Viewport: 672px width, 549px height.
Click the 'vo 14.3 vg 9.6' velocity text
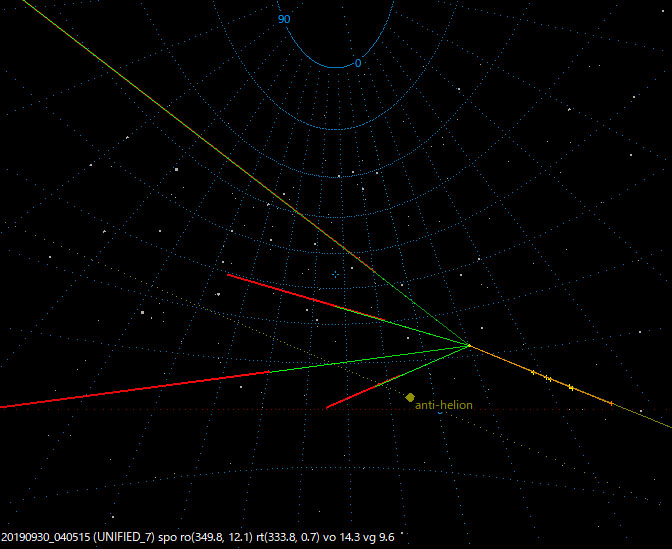point(358,537)
